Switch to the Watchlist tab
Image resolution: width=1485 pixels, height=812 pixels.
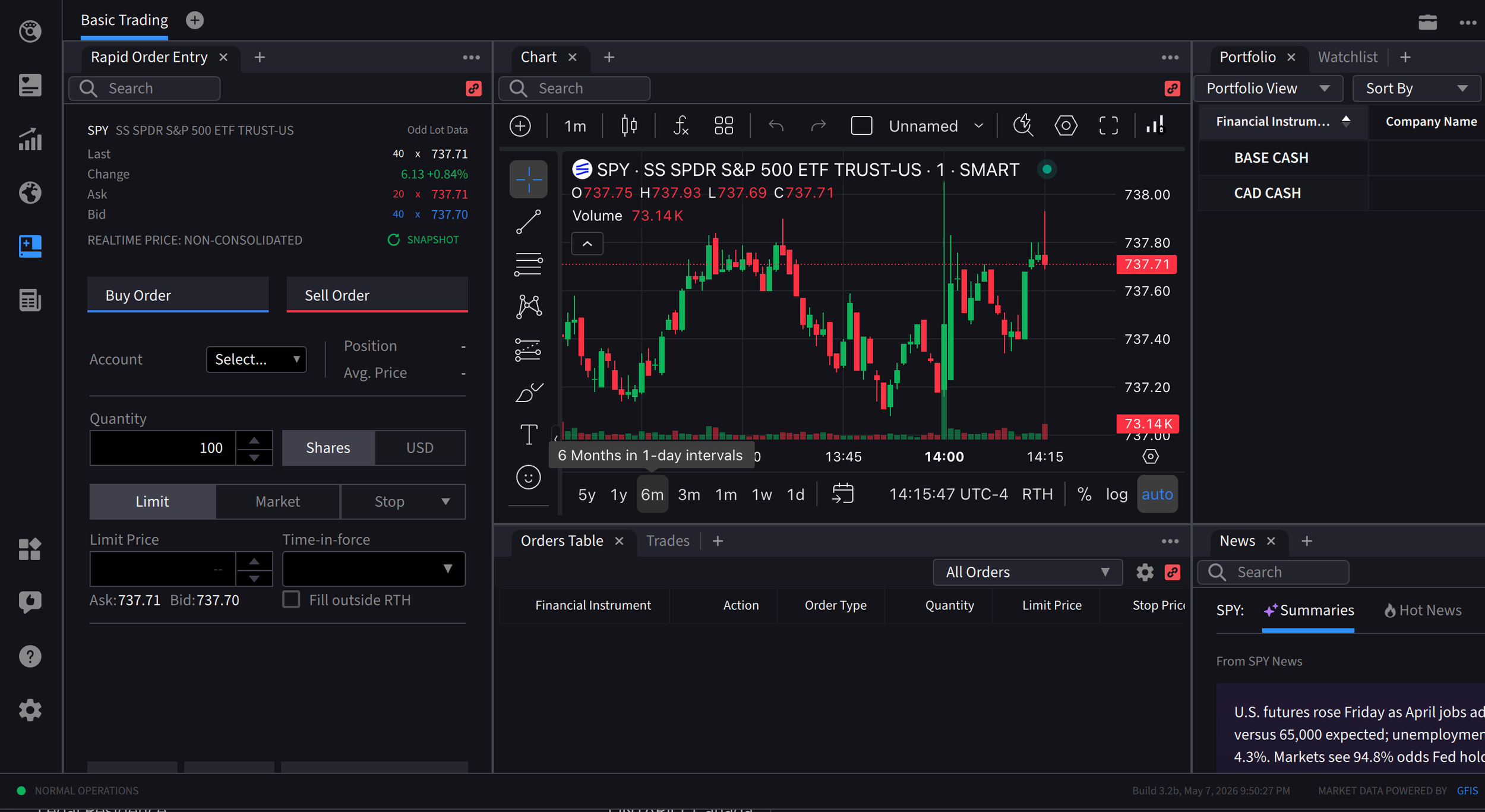coord(1347,57)
